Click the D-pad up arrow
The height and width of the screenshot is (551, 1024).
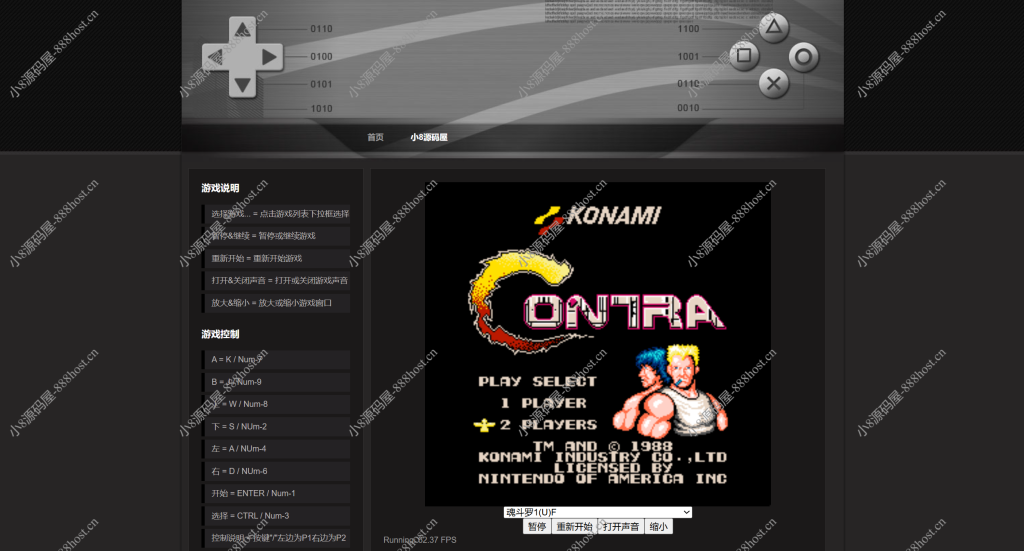[242, 29]
